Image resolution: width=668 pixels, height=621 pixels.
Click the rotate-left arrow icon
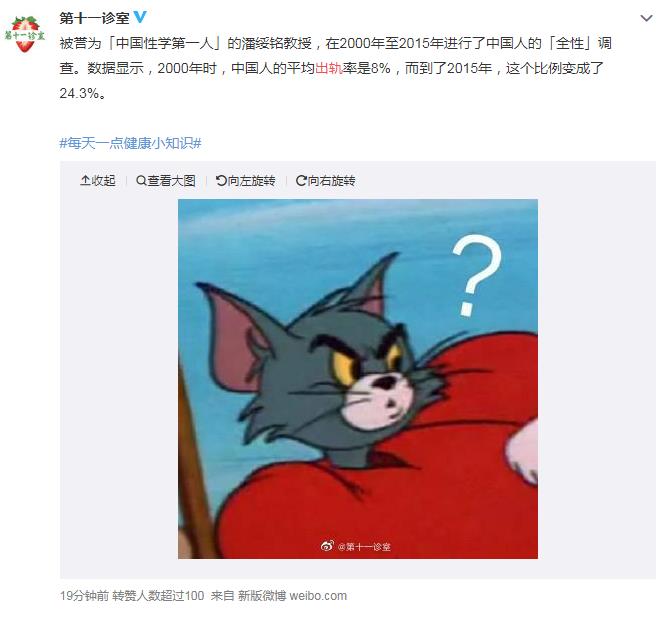(x=221, y=181)
